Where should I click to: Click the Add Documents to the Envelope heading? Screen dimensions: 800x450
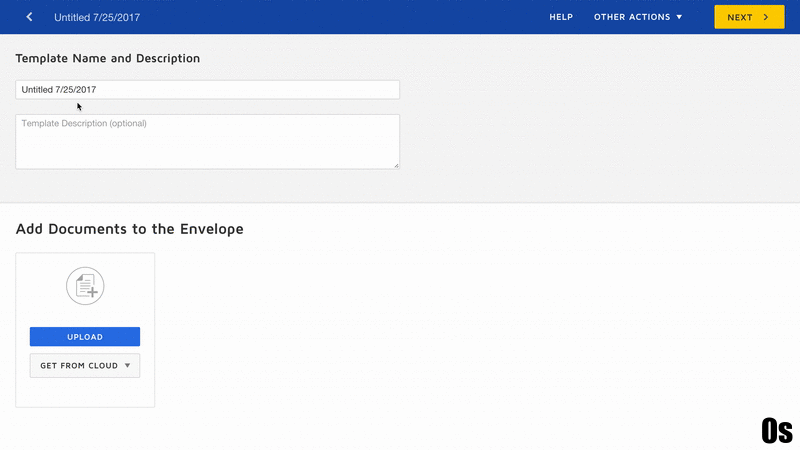tap(130, 229)
